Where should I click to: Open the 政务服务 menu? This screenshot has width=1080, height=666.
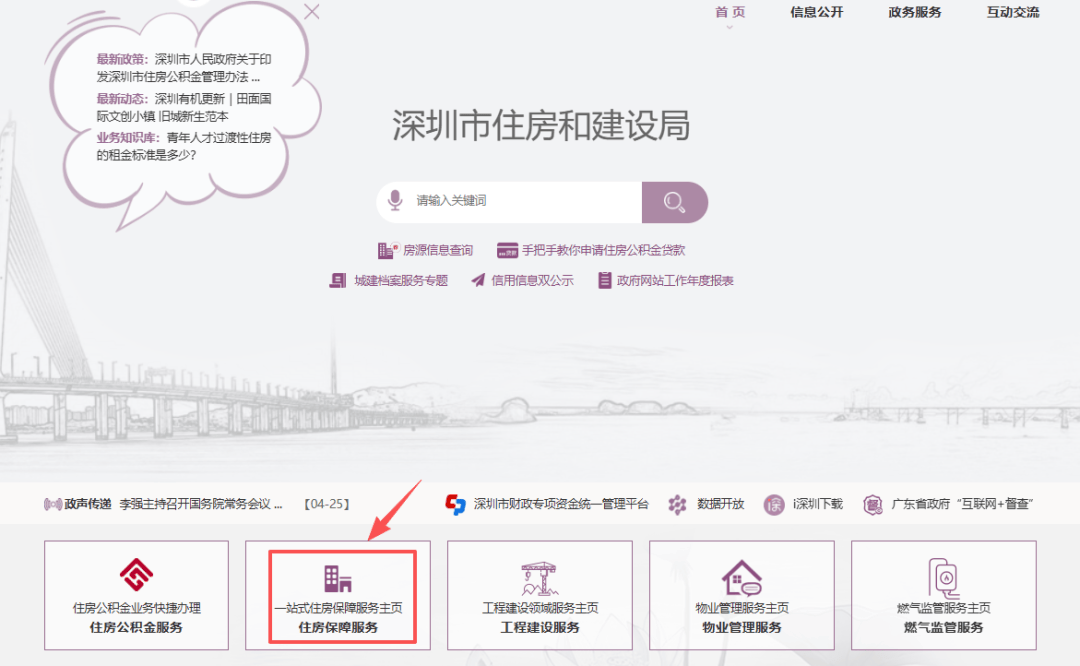tap(915, 12)
